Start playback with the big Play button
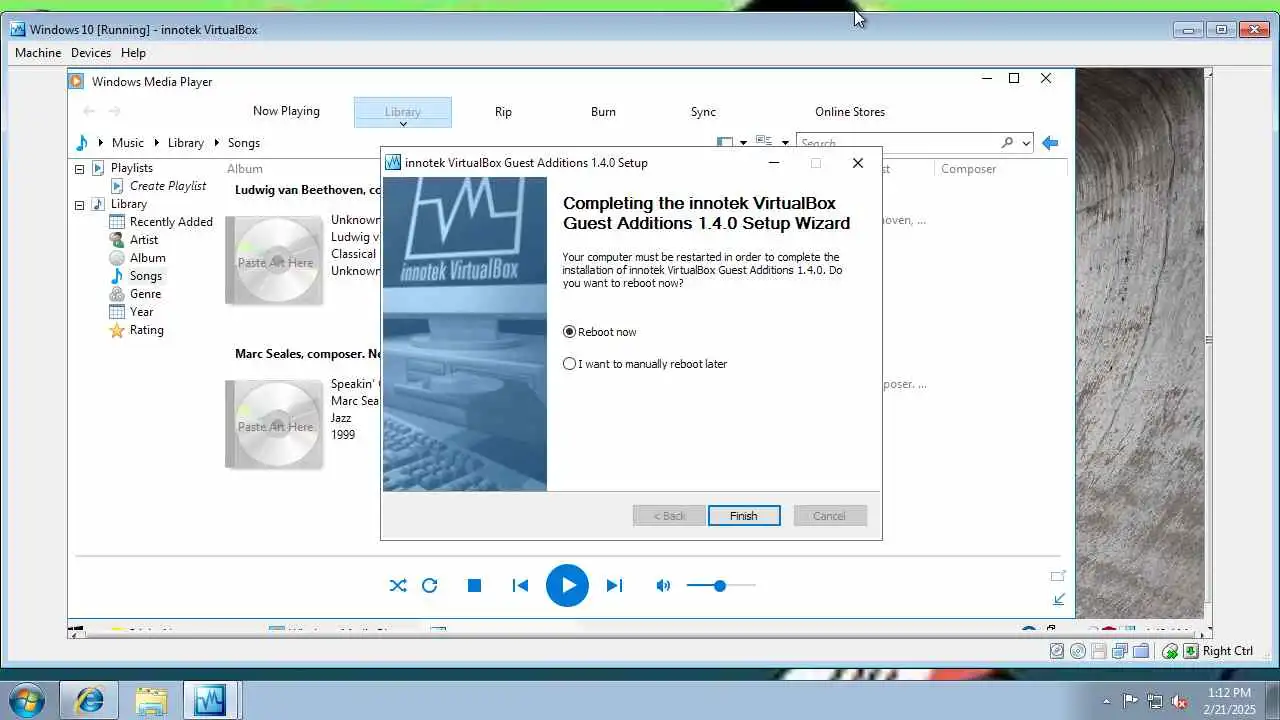 pyautogui.click(x=567, y=585)
